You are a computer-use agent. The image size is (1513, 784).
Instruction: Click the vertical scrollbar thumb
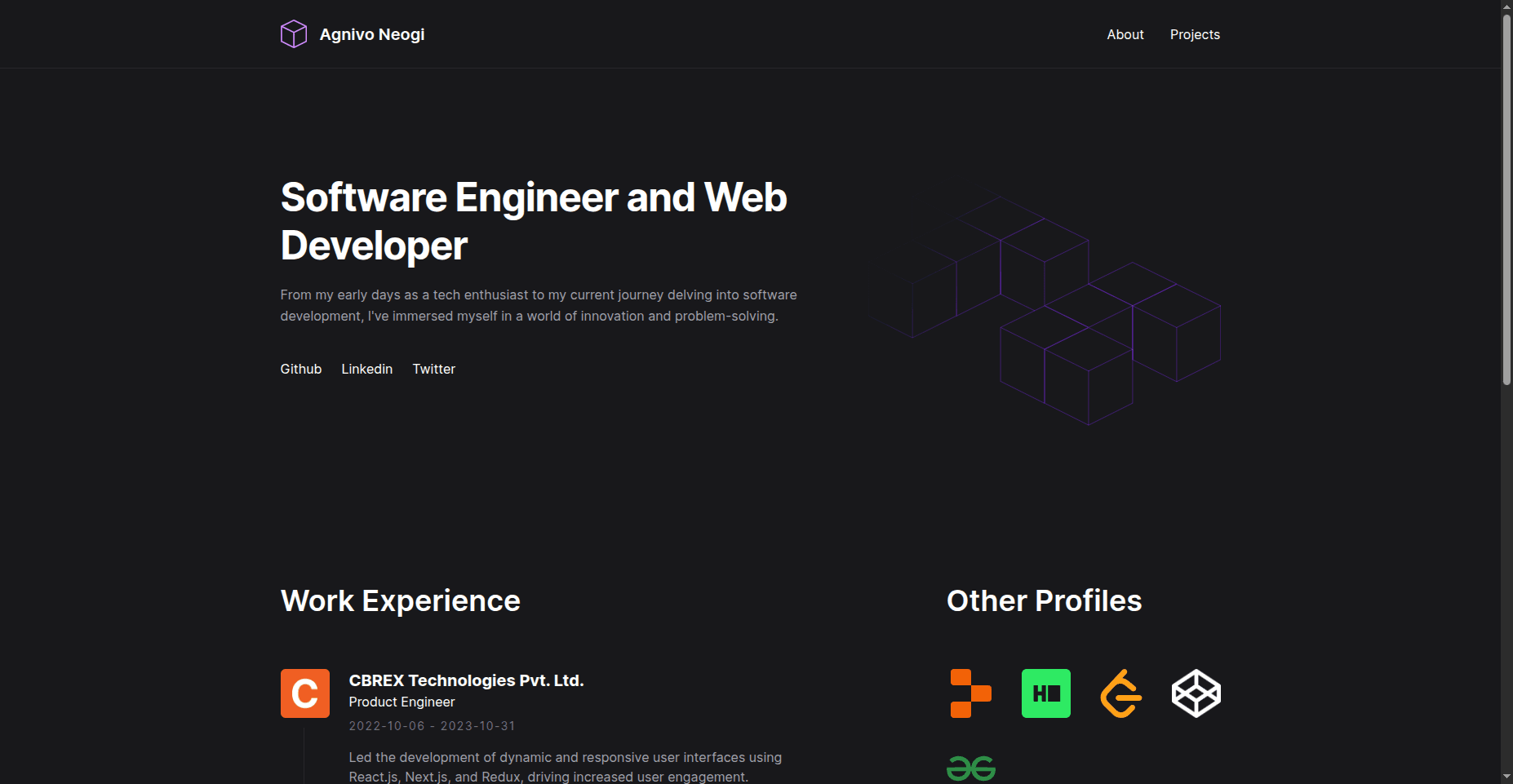click(x=1506, y=196)
